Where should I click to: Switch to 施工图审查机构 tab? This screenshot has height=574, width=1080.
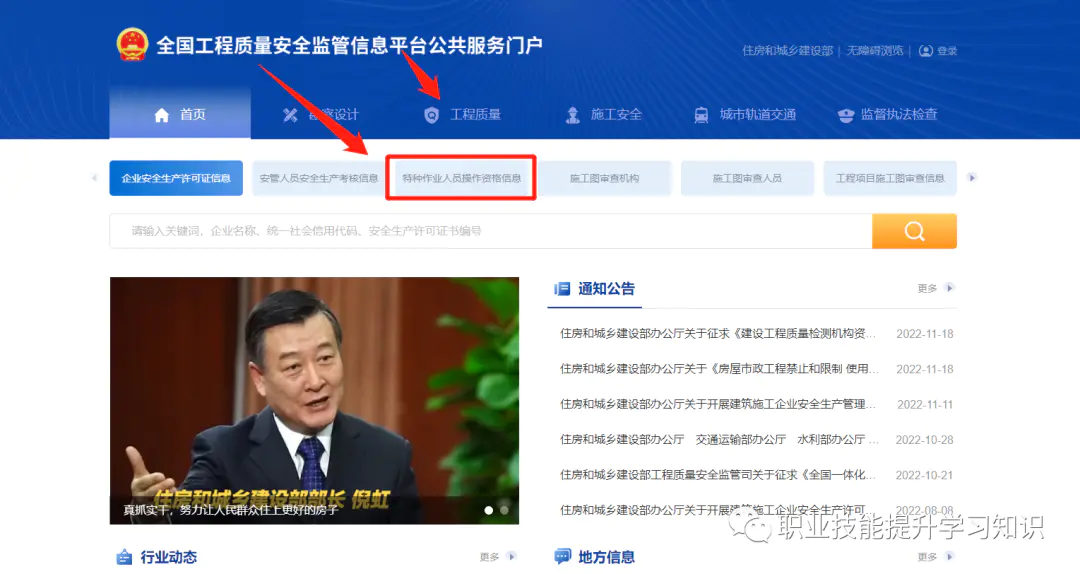click(604, 179)
